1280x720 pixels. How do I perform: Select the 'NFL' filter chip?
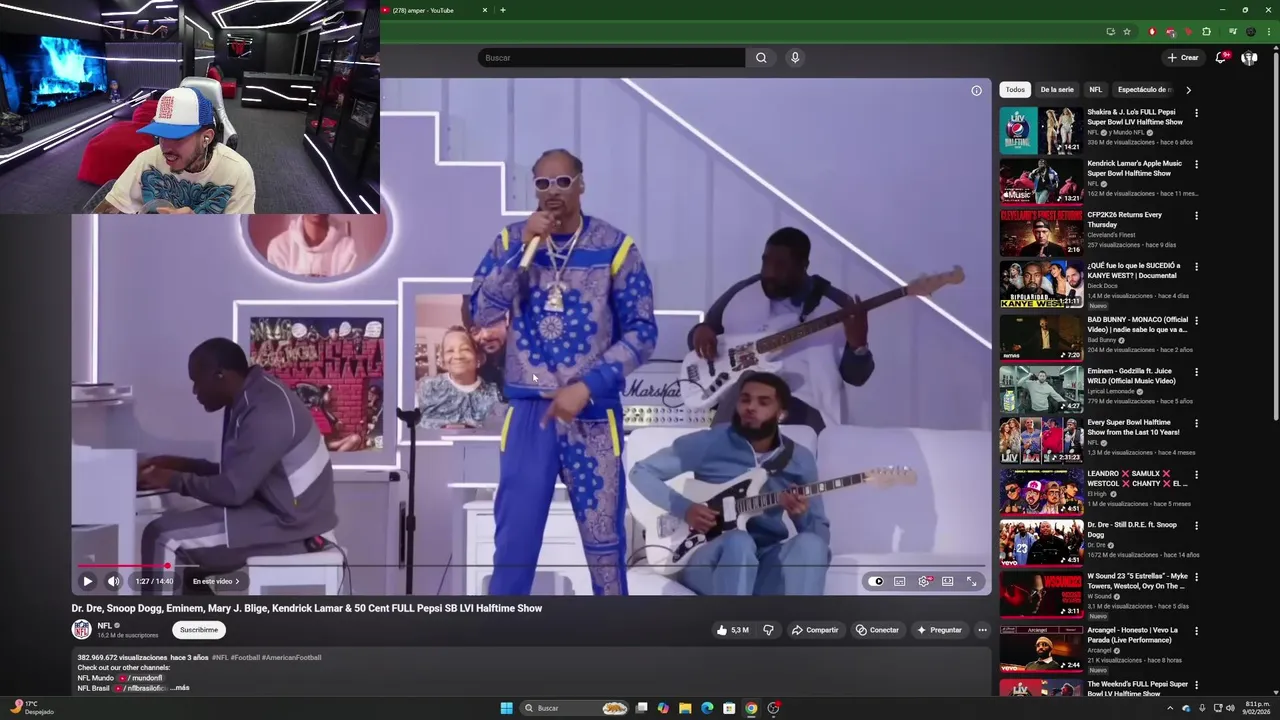[x=1095, y=90]
